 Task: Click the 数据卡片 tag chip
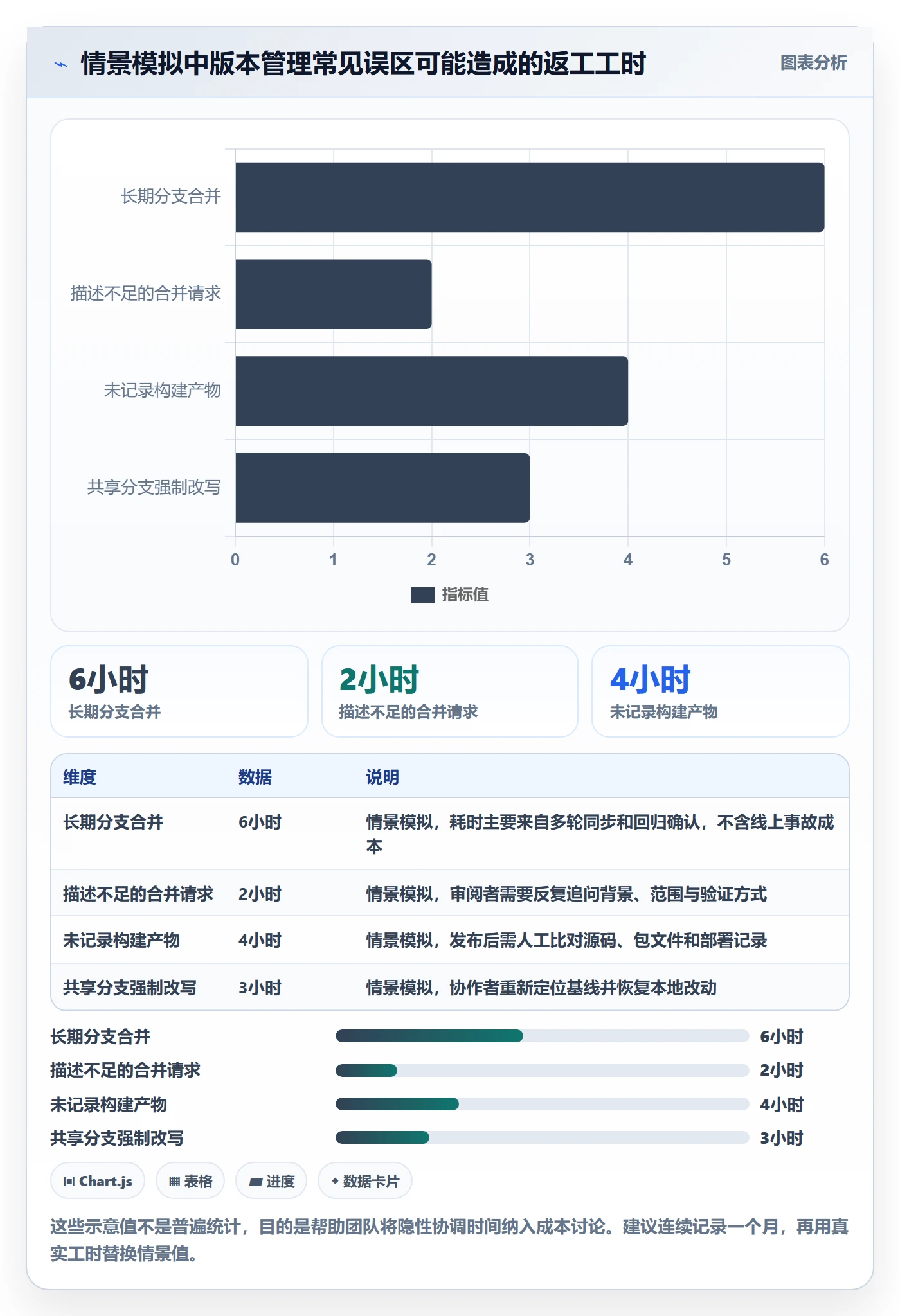point(365,1181)
